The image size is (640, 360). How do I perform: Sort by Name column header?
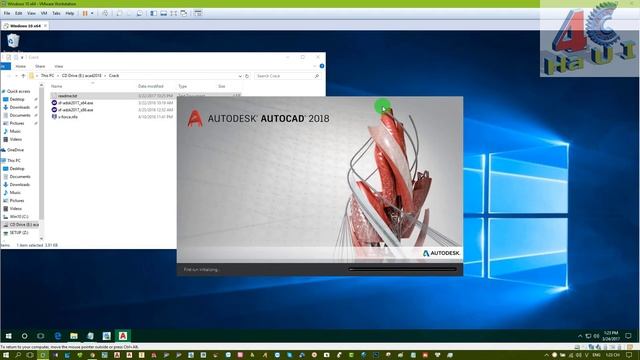pyautogui.click(x=57, y=87)
